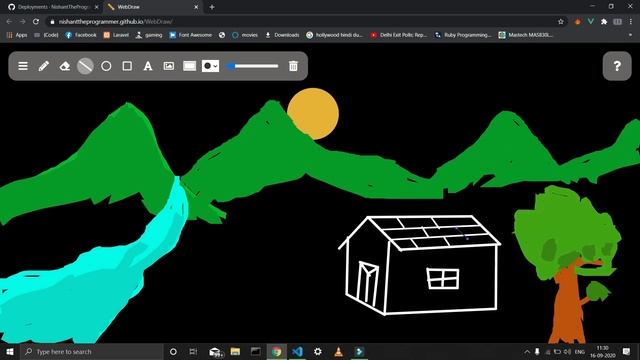Image resolution: width=640 pixels, height=360 pixels.
Task: Select the circle shape tool
Action: point(106,66)
